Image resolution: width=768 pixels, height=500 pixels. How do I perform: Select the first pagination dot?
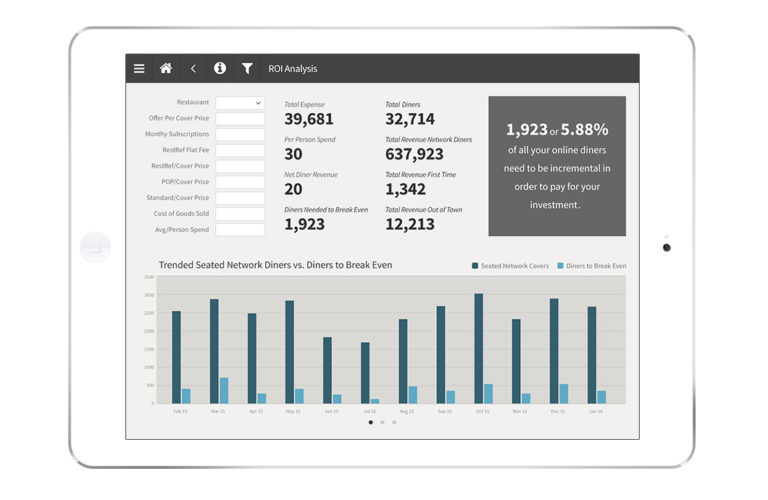click(371, 422)
